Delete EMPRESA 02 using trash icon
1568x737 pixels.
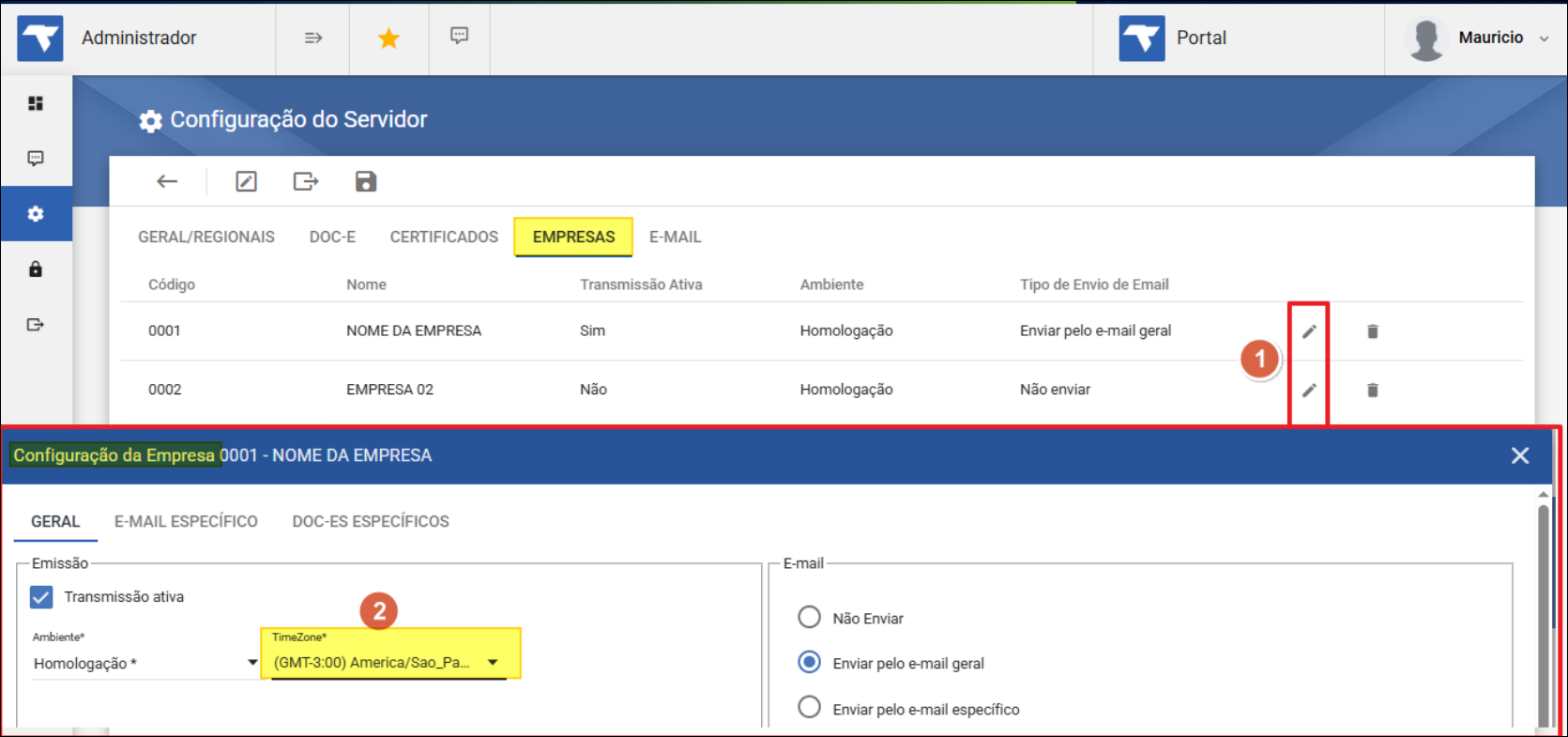(1372, 390)
